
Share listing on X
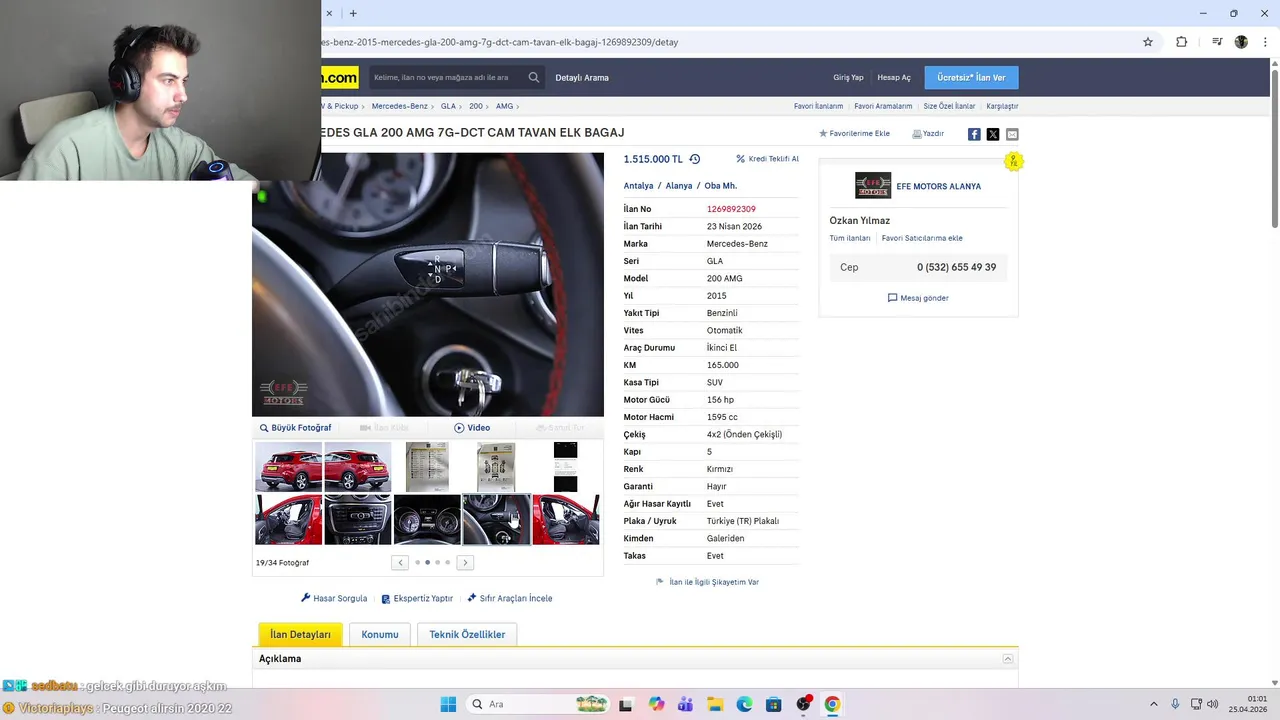[993, 134]
